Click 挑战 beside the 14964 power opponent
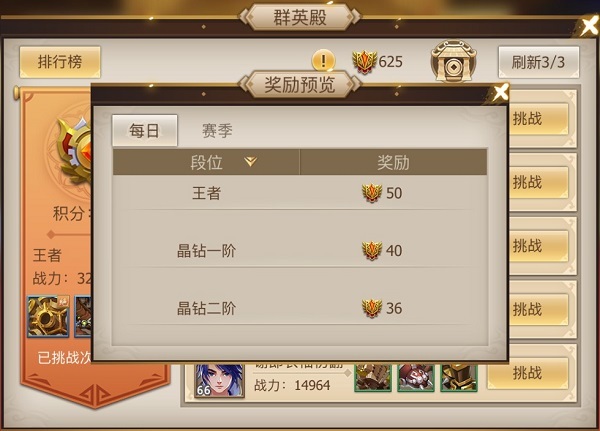 point(528,373)
